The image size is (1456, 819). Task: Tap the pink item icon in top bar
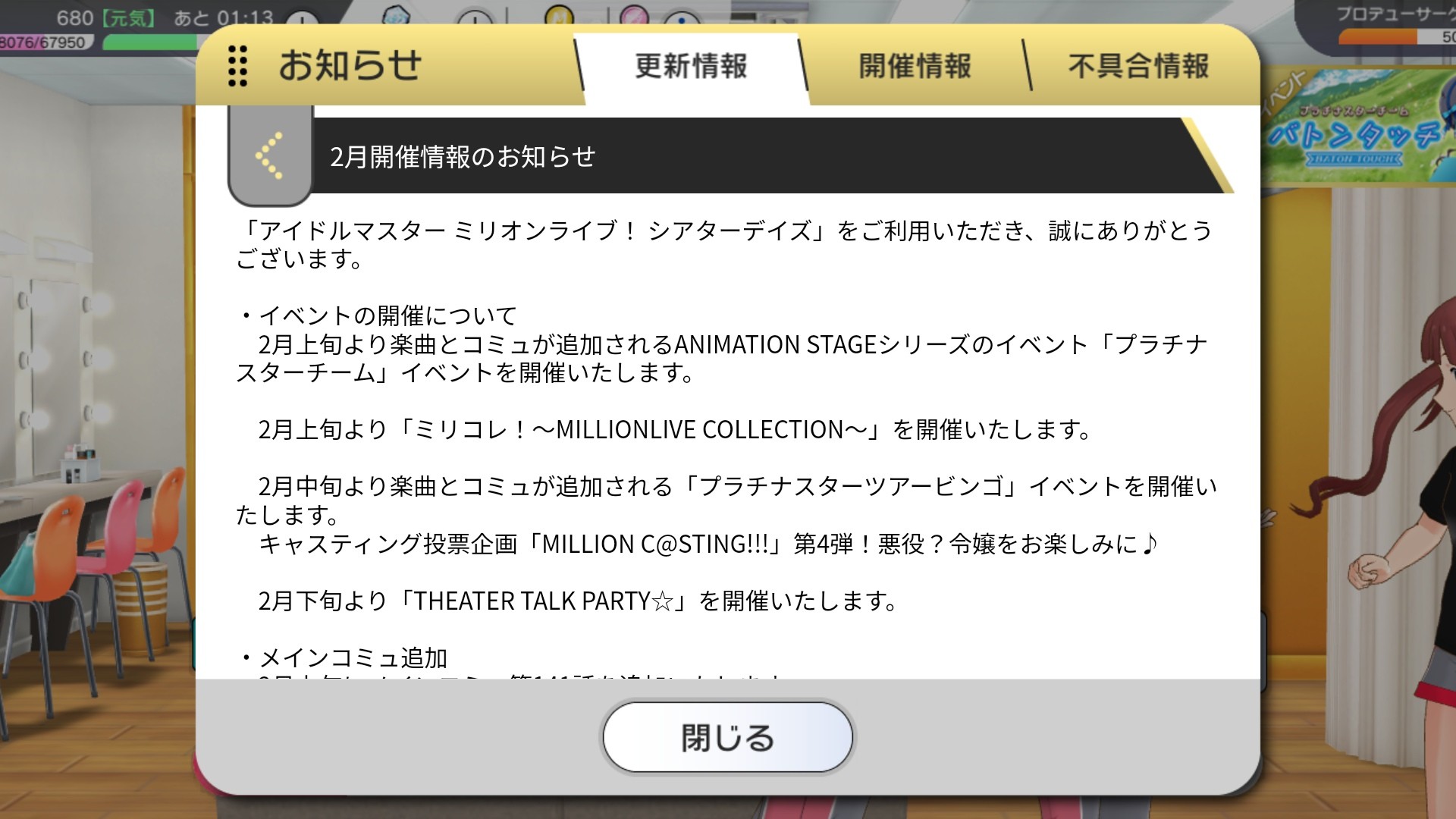point(634,14)
